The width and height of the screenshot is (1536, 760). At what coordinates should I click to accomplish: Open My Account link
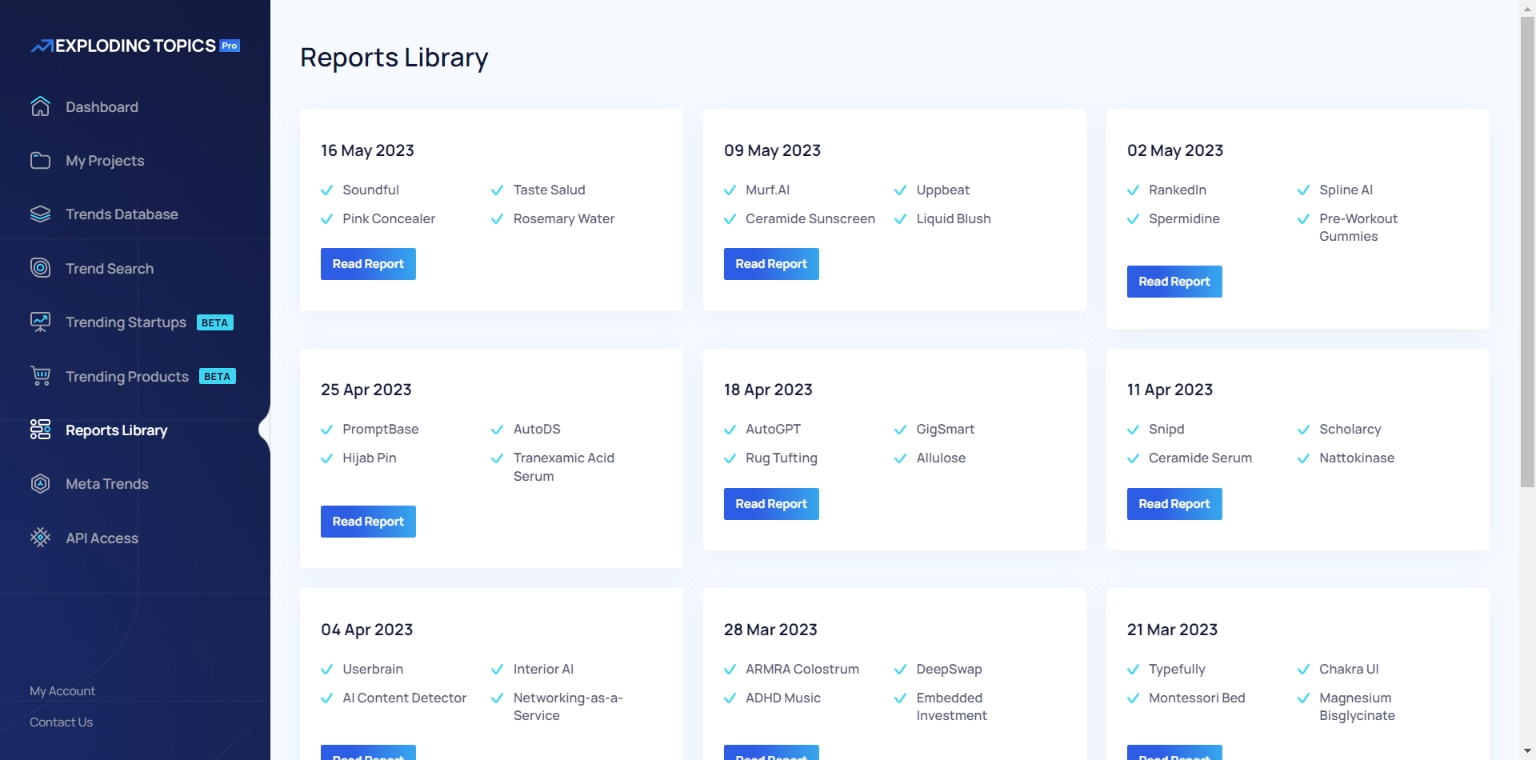click(62, 691)
